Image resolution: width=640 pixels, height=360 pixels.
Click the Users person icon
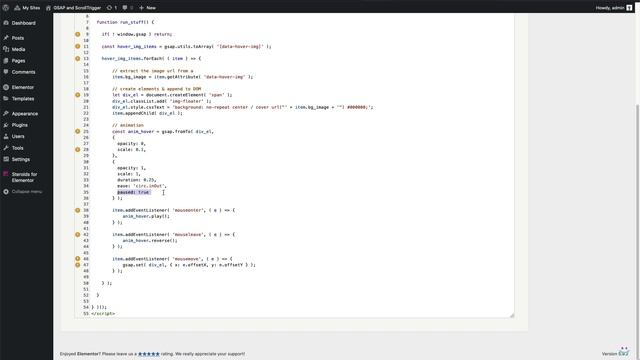coord(6,136)
